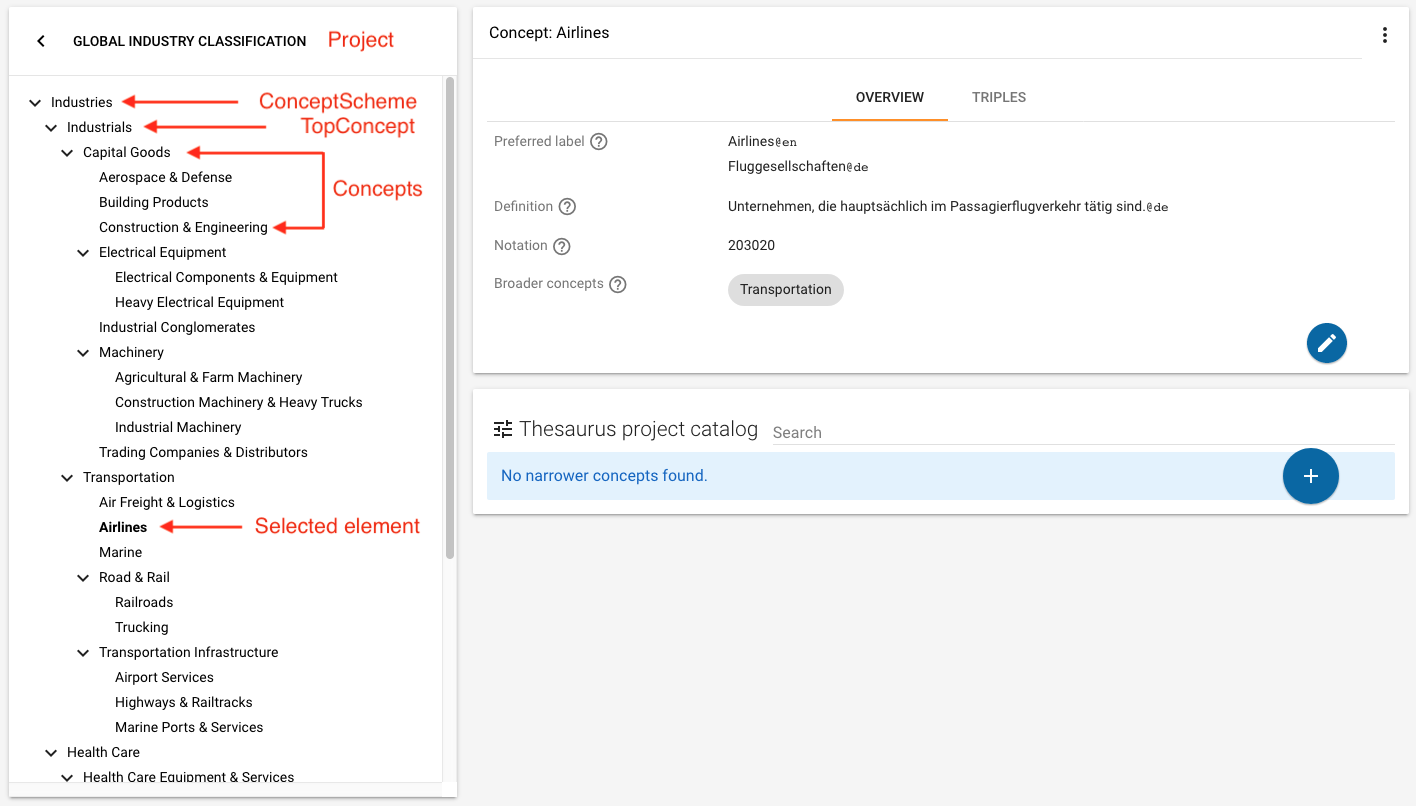Viewport: 1416px width, 806px height.
Task: Open the three-dot more options menu
Action: tap(1384, 35)
